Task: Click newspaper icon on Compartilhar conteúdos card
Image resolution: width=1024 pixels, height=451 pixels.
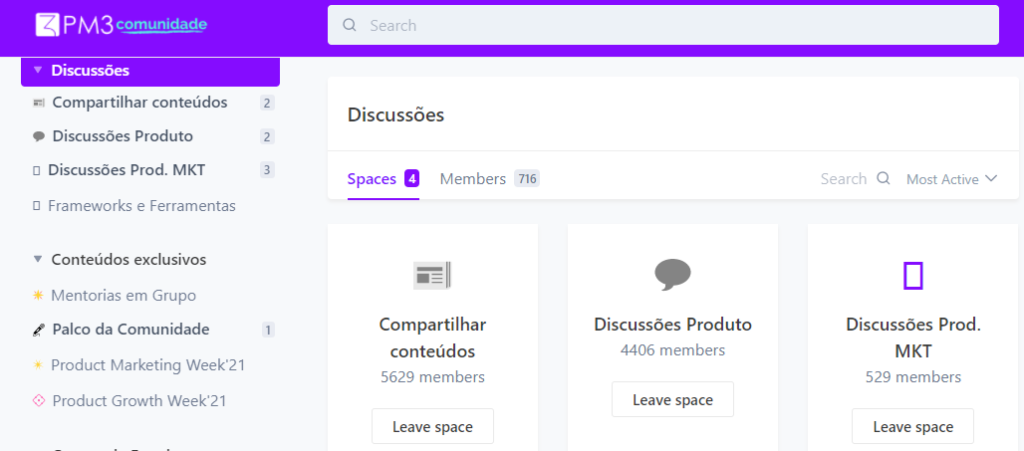Action: coord(432,275)
